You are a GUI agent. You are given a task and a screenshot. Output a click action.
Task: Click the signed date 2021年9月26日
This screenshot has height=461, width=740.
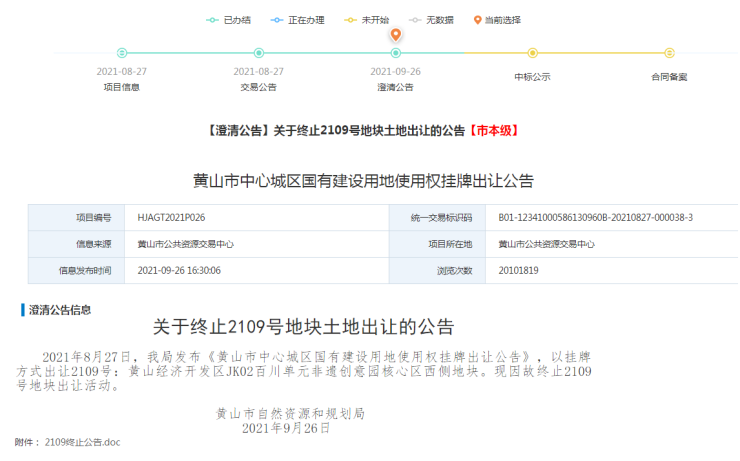click(286, 428)
